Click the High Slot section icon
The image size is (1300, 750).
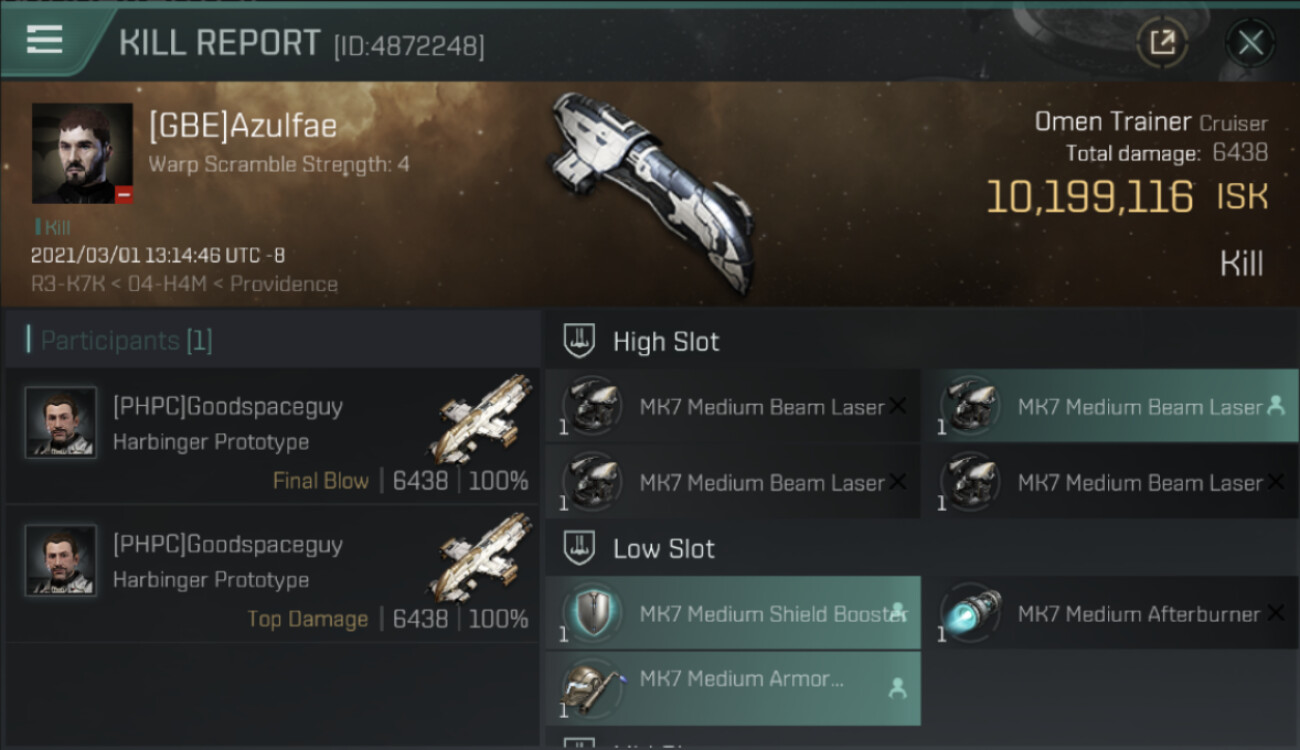click(579, 341)
